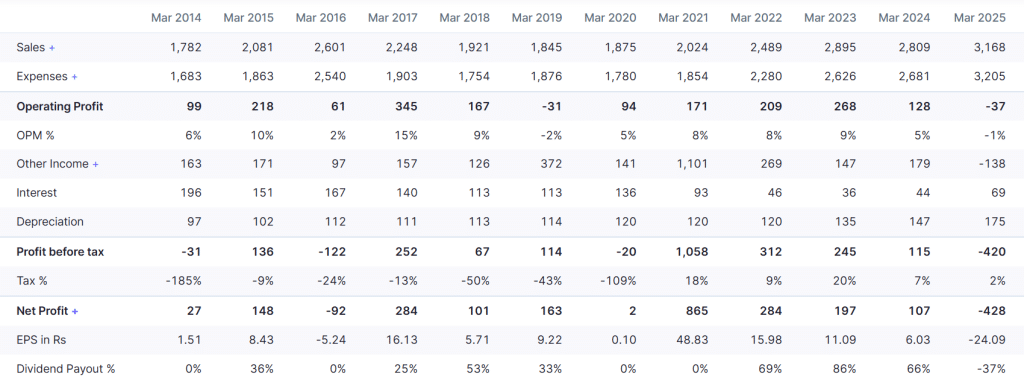Click the Operating Profit row label

click(x=60, y=106)
